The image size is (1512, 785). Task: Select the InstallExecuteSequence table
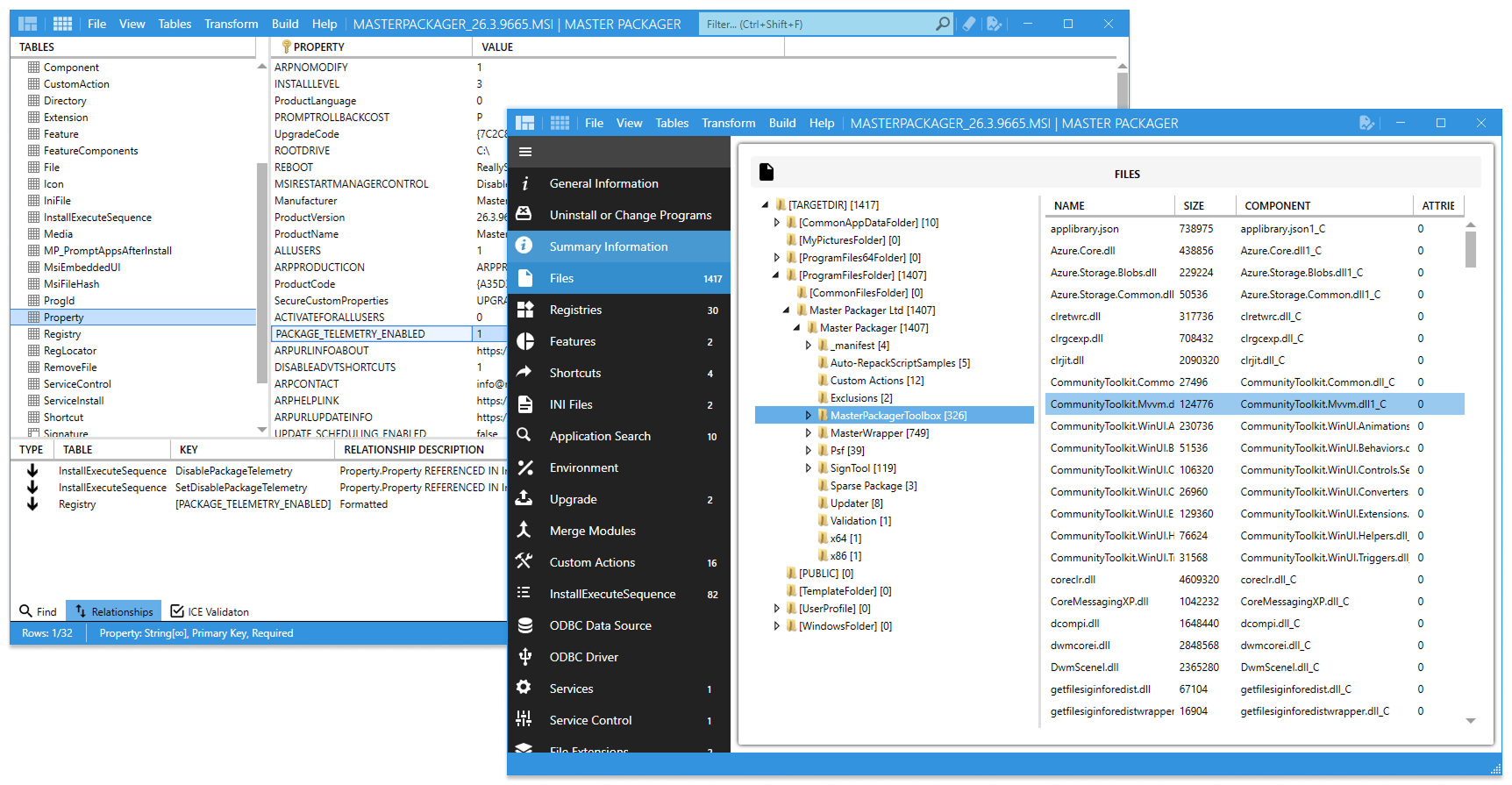(x=97, y=218)
